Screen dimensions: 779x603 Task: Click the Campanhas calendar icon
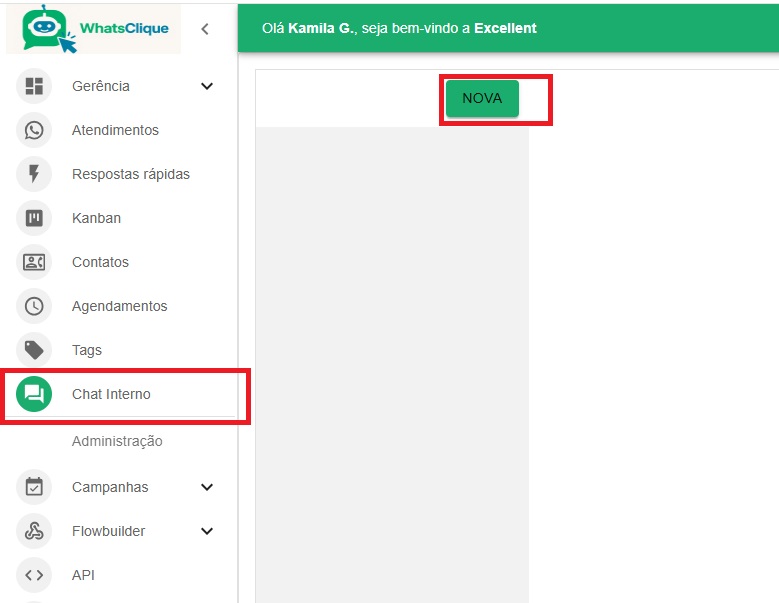[34, 487]
